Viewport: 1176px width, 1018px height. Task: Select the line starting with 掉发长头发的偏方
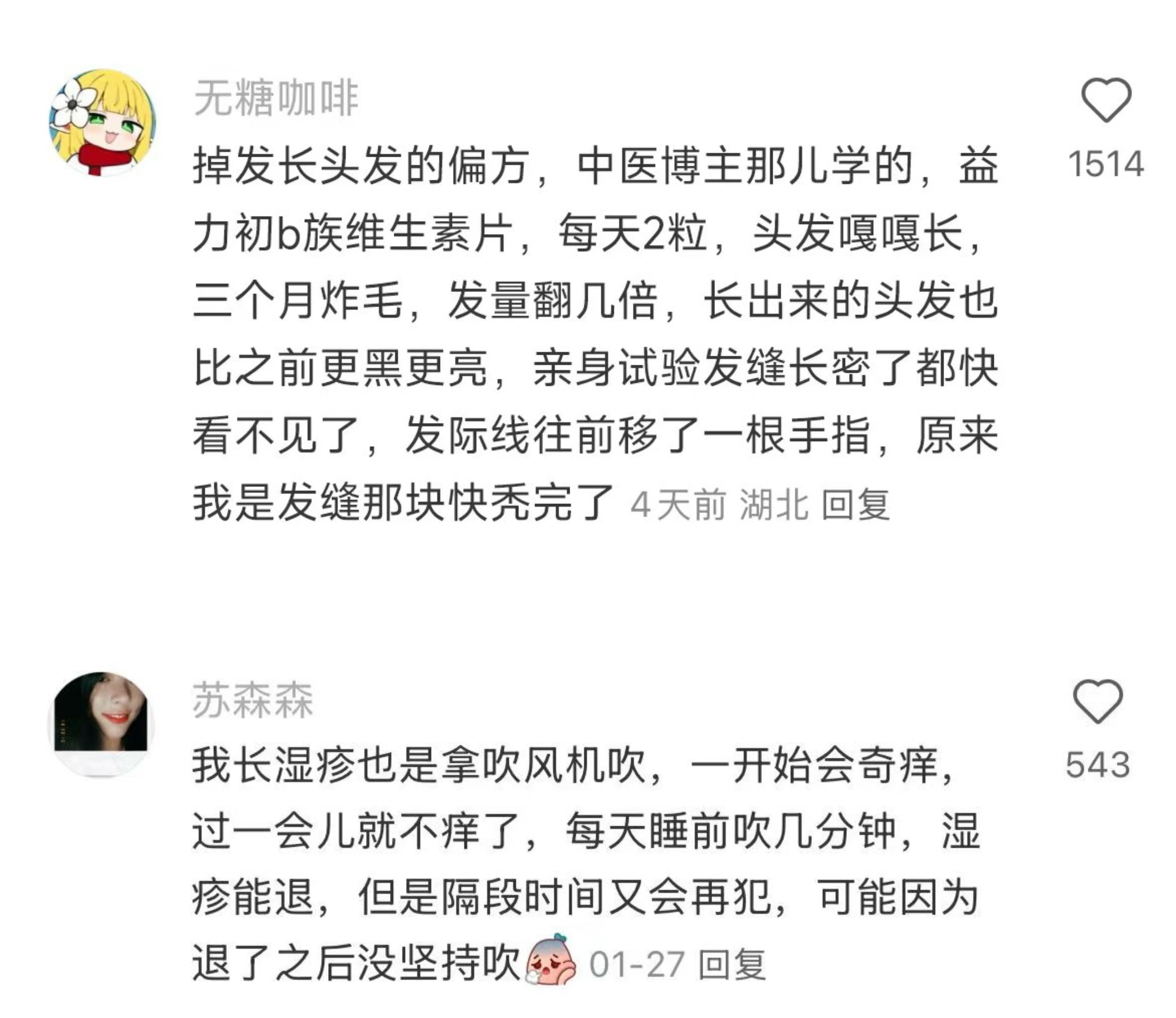(x=596, y=166)
